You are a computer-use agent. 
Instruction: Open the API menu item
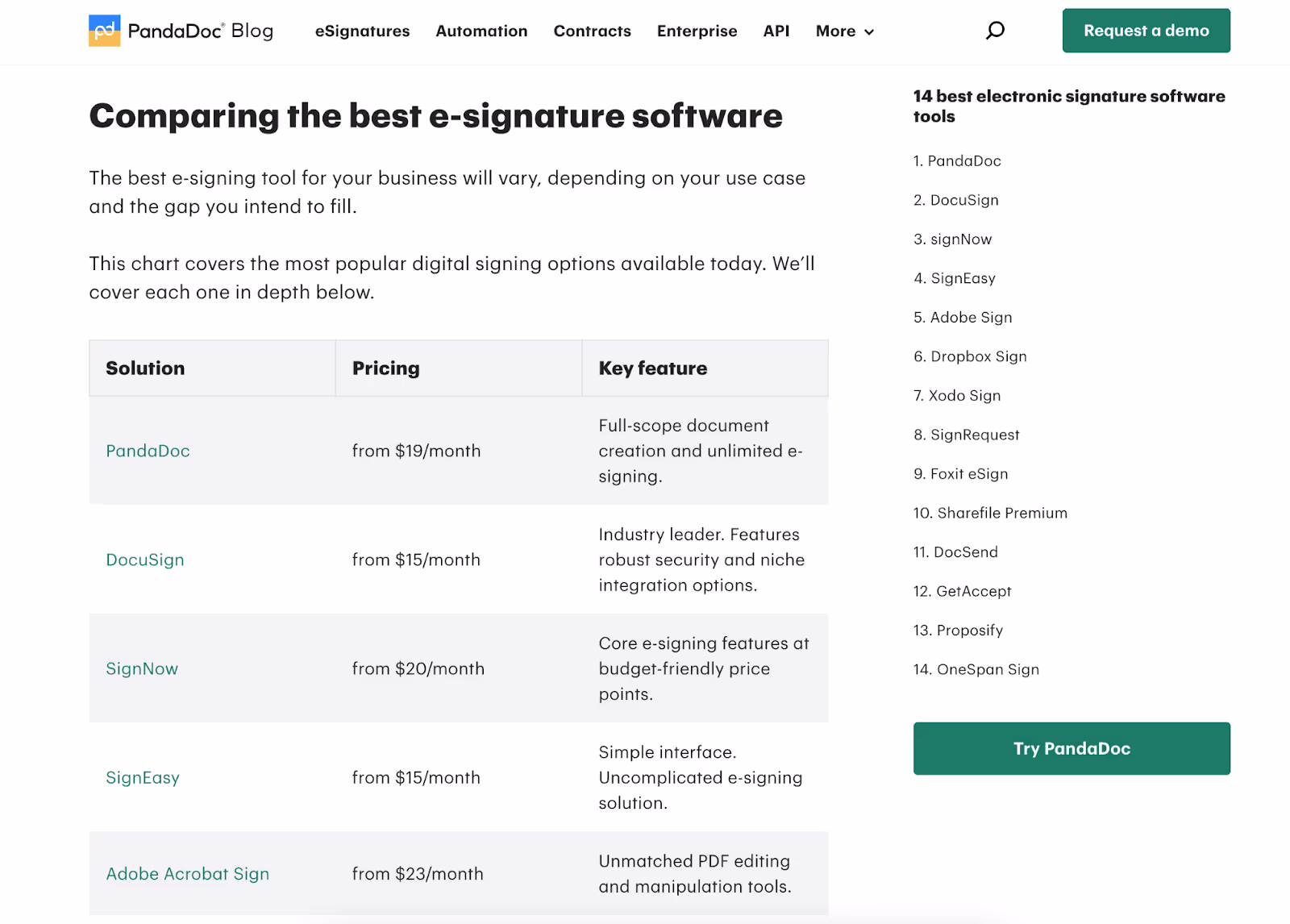tap(776, 31)
